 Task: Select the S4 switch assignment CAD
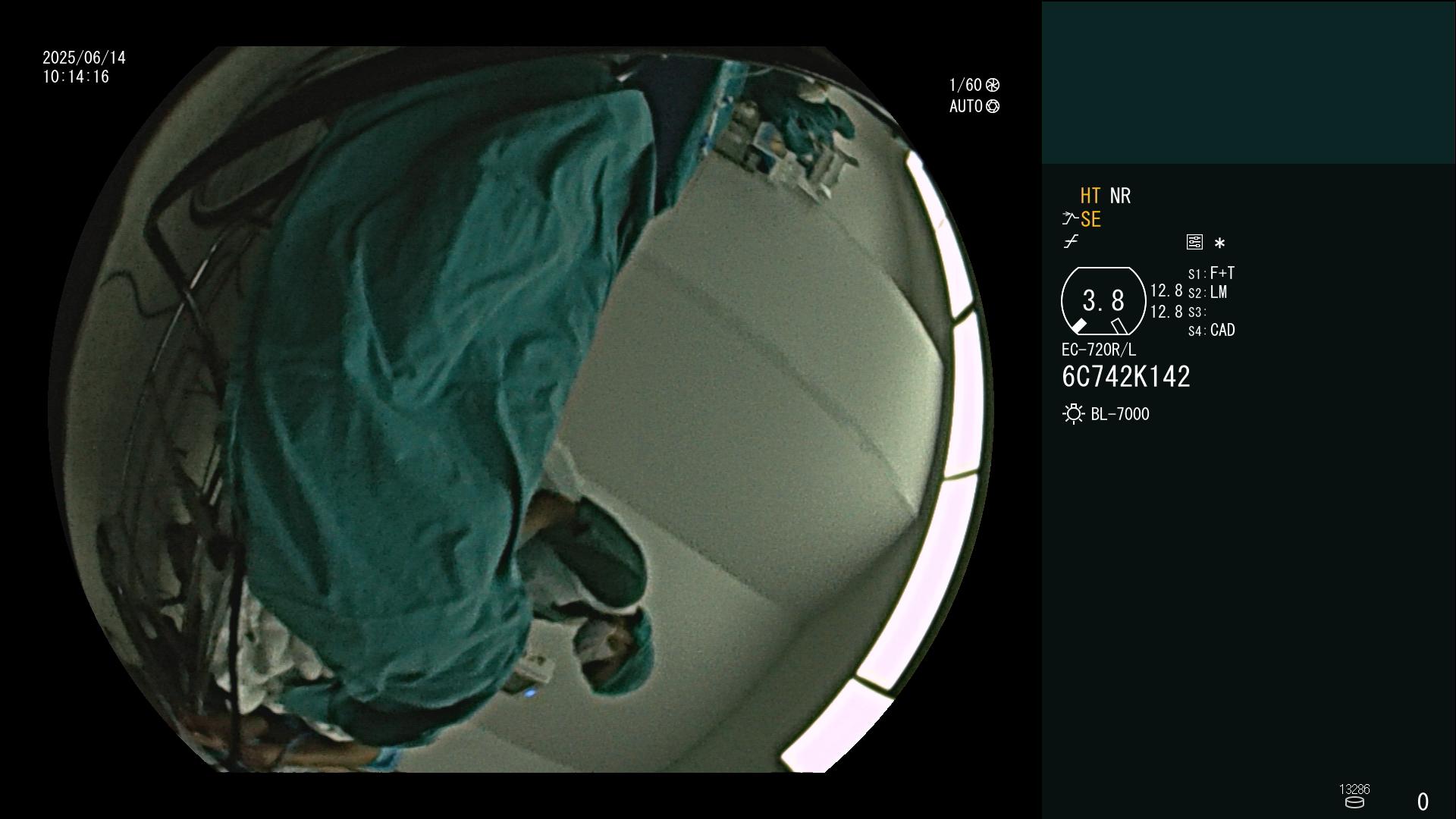click(1212, 331)
